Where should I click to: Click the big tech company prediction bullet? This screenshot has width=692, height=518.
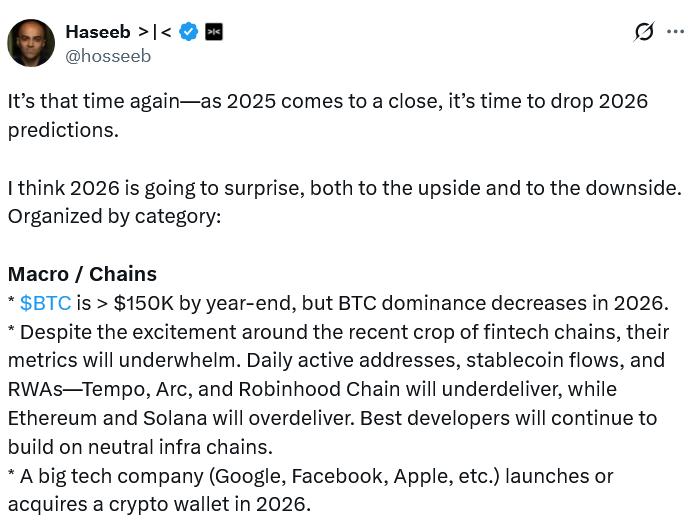click(x=310, y=476)
